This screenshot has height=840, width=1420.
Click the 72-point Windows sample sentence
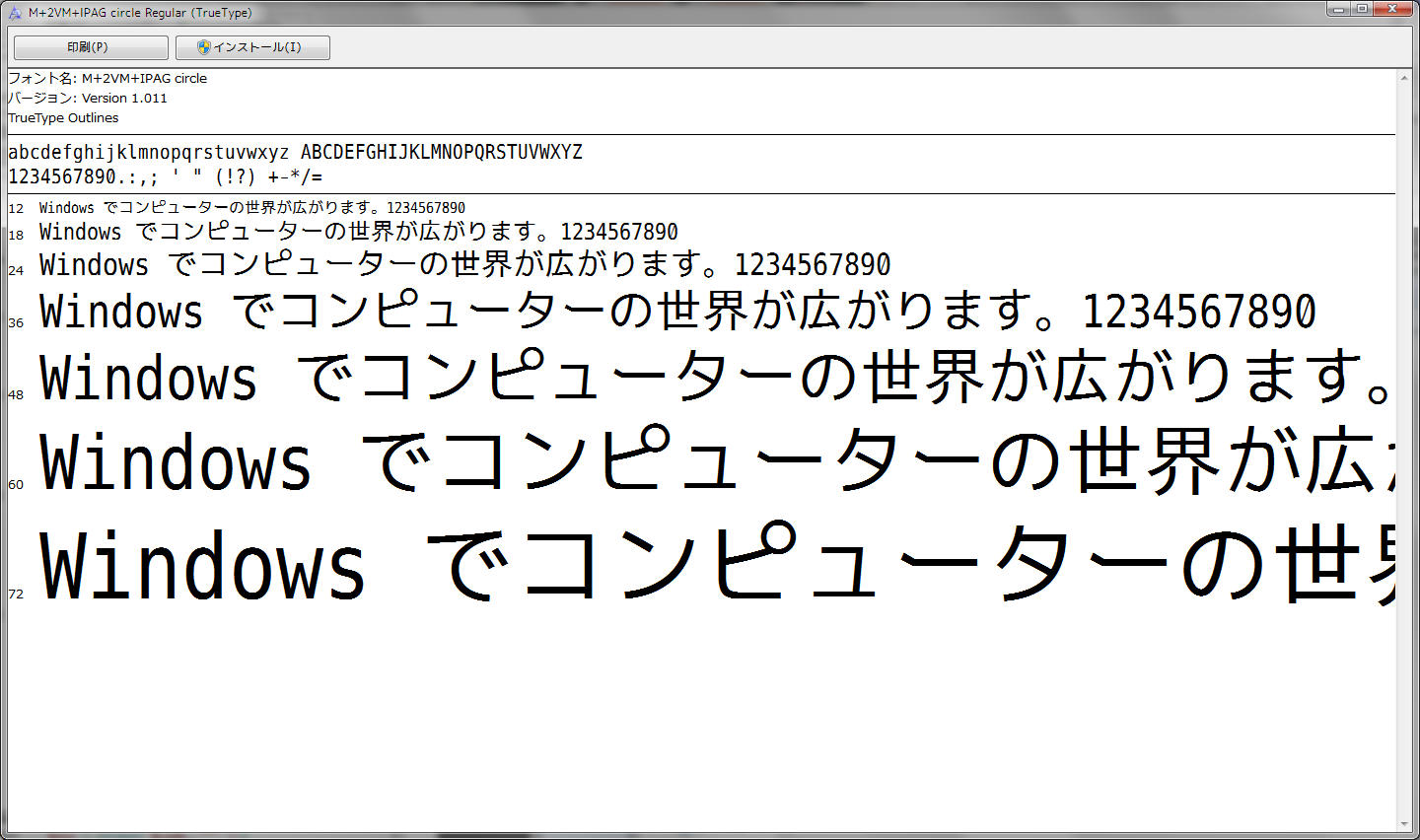pos(717,564)
